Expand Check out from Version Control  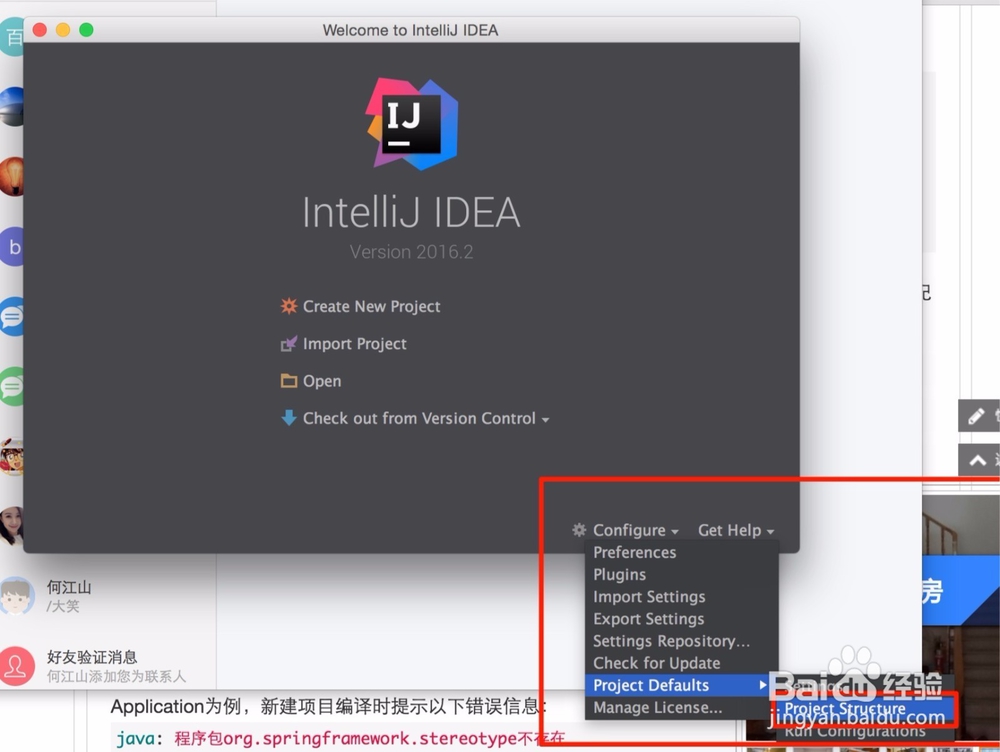[425, 418]
